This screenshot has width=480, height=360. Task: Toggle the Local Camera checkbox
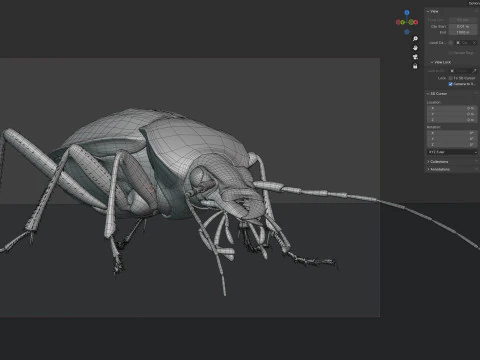(x=451, y=43)
